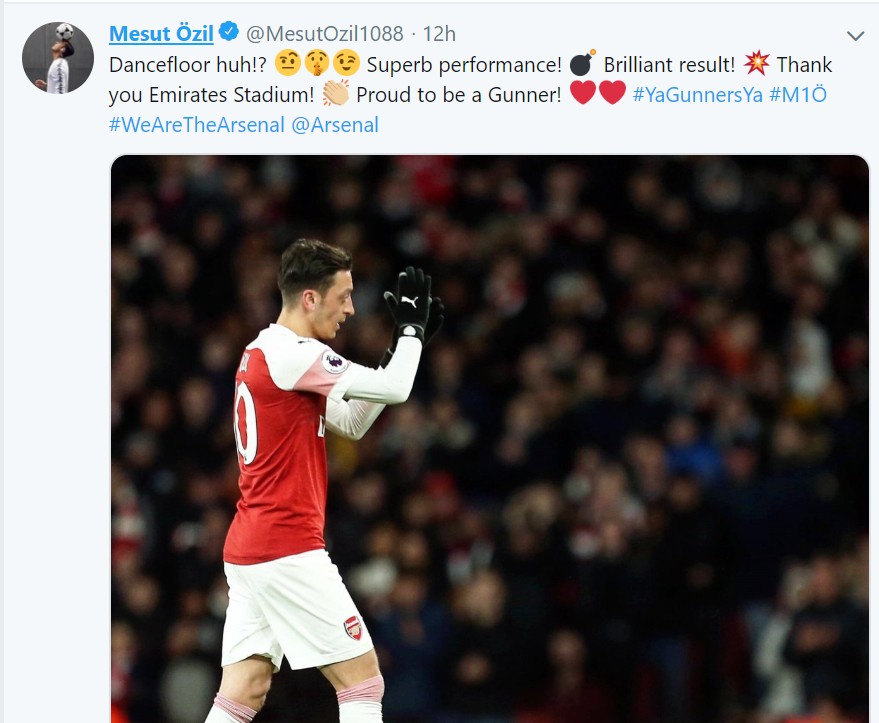Viewport: 879px width, 723px height.
Task: Click the blue verified badge
Action: (229, 33)
